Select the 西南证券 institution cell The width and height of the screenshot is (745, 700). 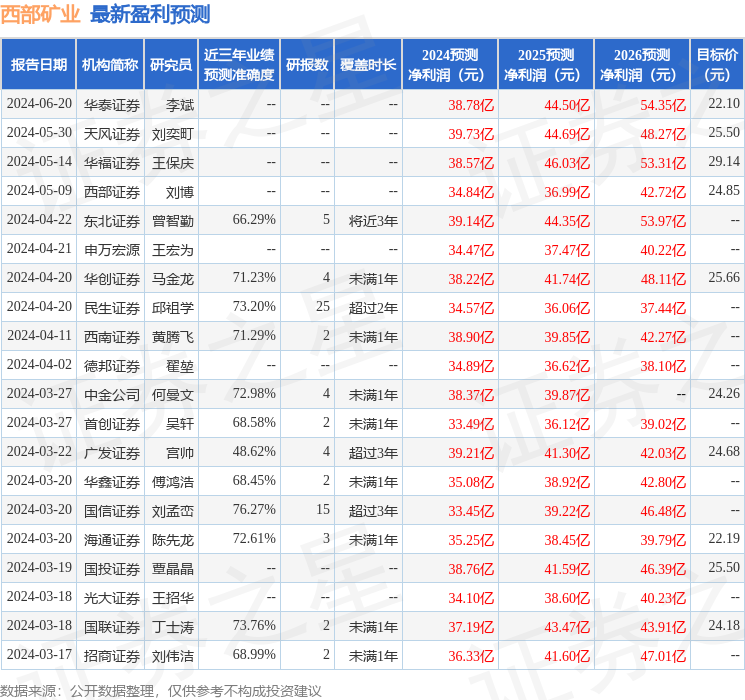112,336
